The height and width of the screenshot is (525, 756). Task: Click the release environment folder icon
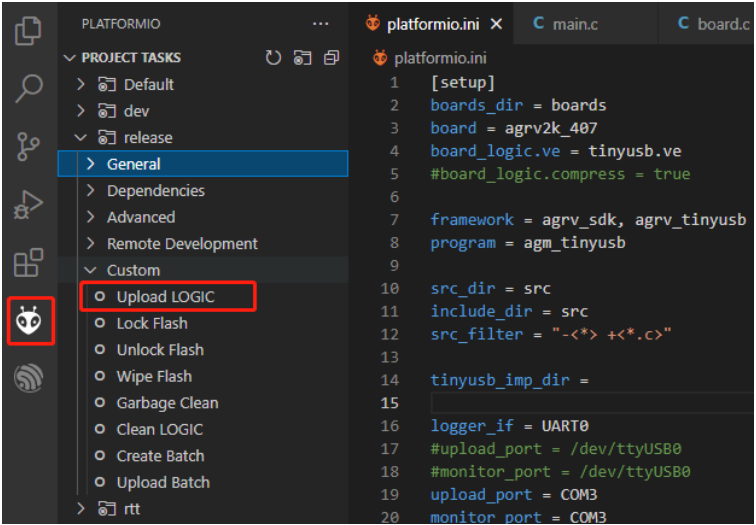click(x=107, y=138)
